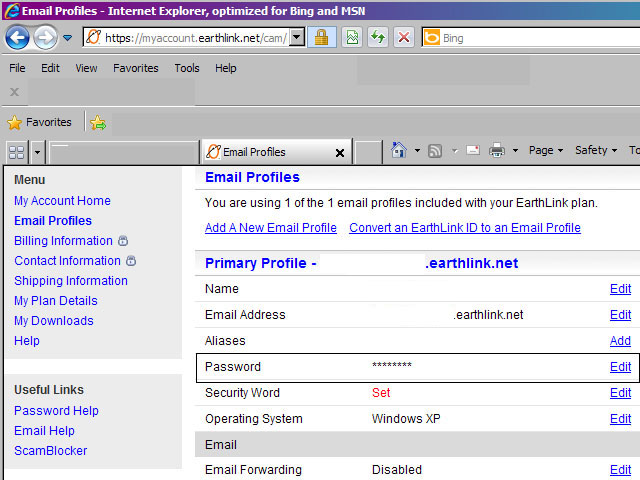
Task: Click the Home page icon
Action: pos(399,150)
